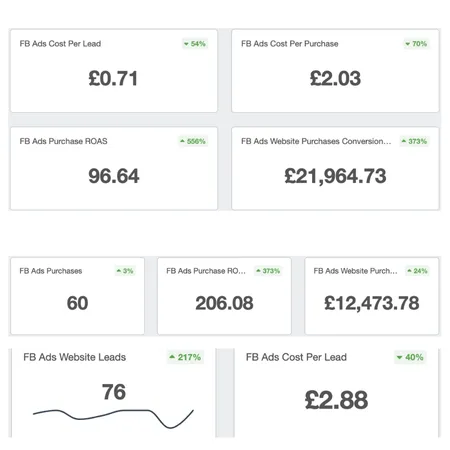Click the 373% badge on the 206.08 card
Viewport: 450px width, 450px height.
268,271
